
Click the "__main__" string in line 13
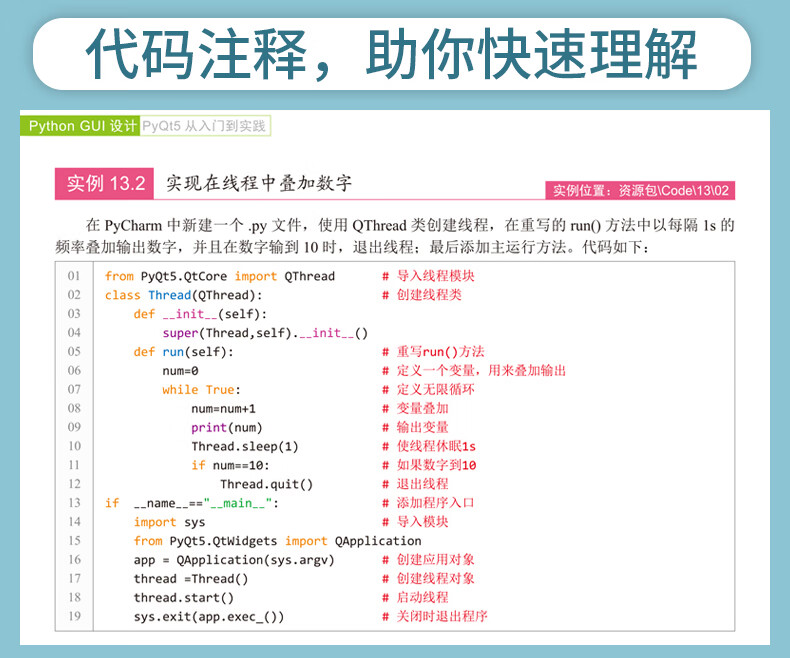238,503
